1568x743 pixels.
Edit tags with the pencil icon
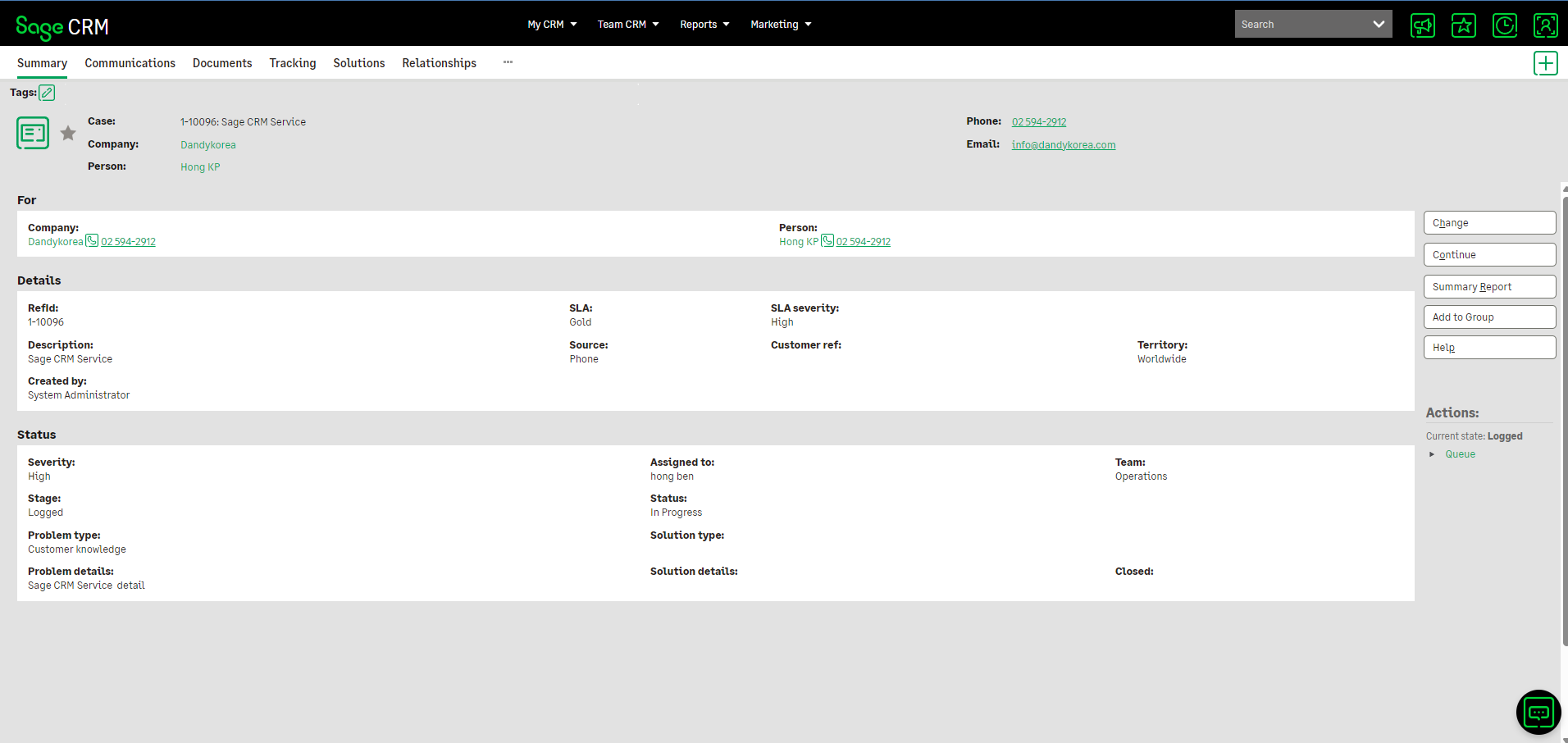tap(48, 93)
